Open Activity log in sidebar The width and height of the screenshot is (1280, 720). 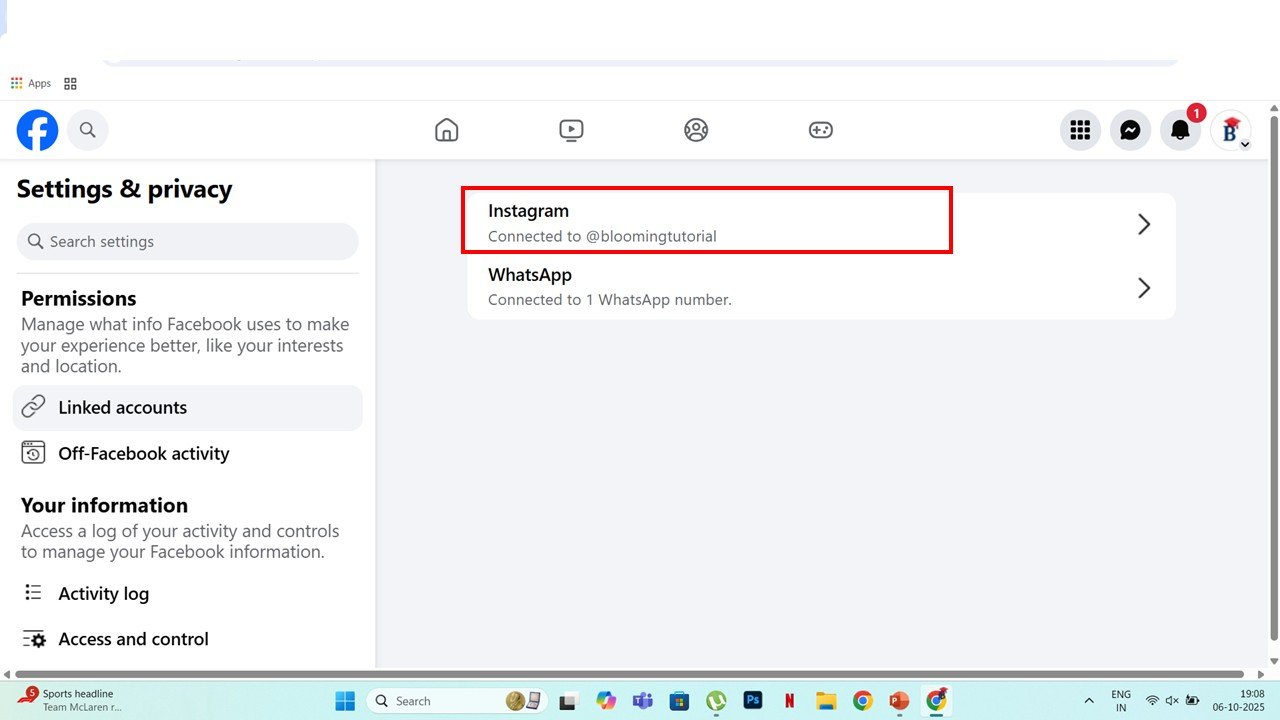pyautogui.click(x=103, y=594)
